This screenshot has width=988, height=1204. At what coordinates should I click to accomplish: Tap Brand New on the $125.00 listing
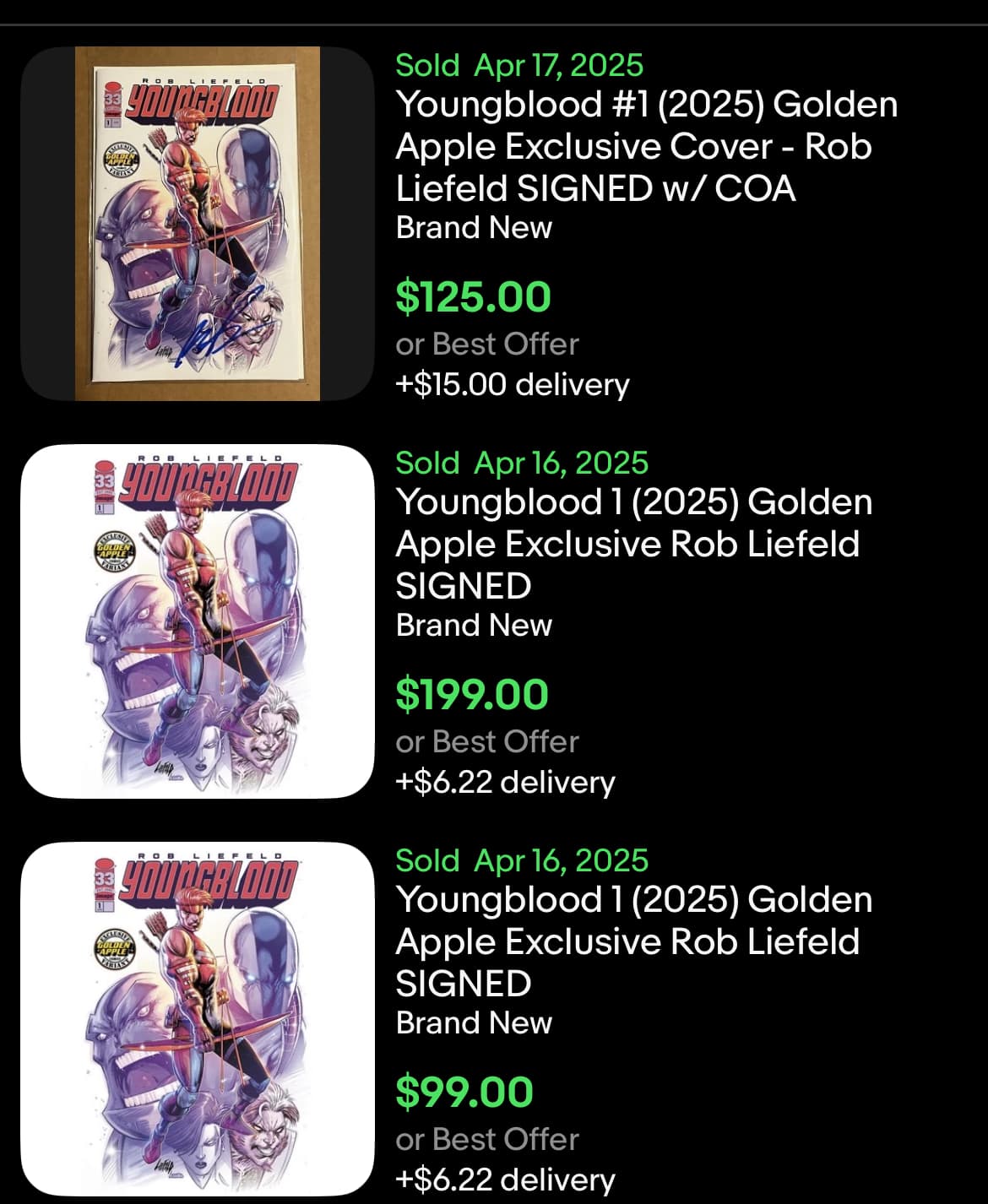click(x=474, y=227)
